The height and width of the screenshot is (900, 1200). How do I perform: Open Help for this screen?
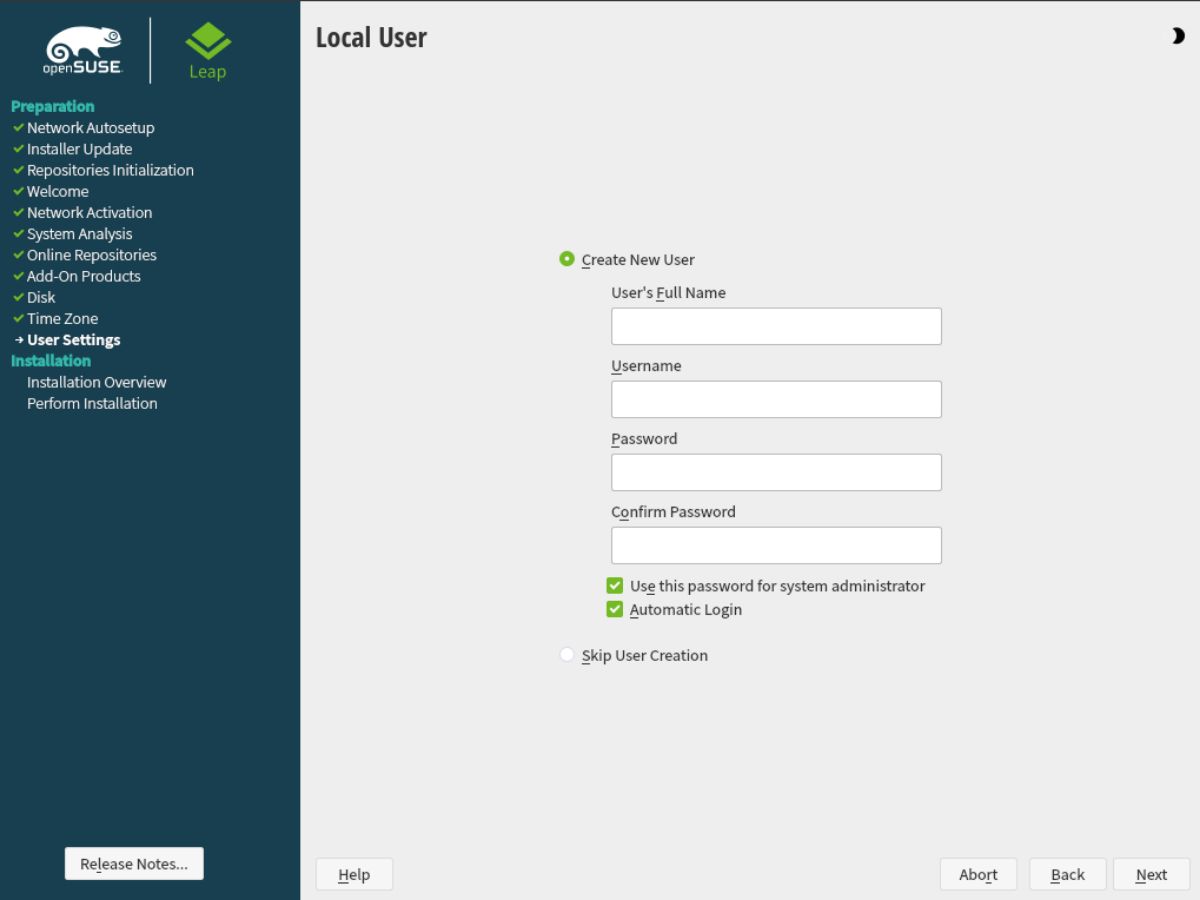pos(353,873)
